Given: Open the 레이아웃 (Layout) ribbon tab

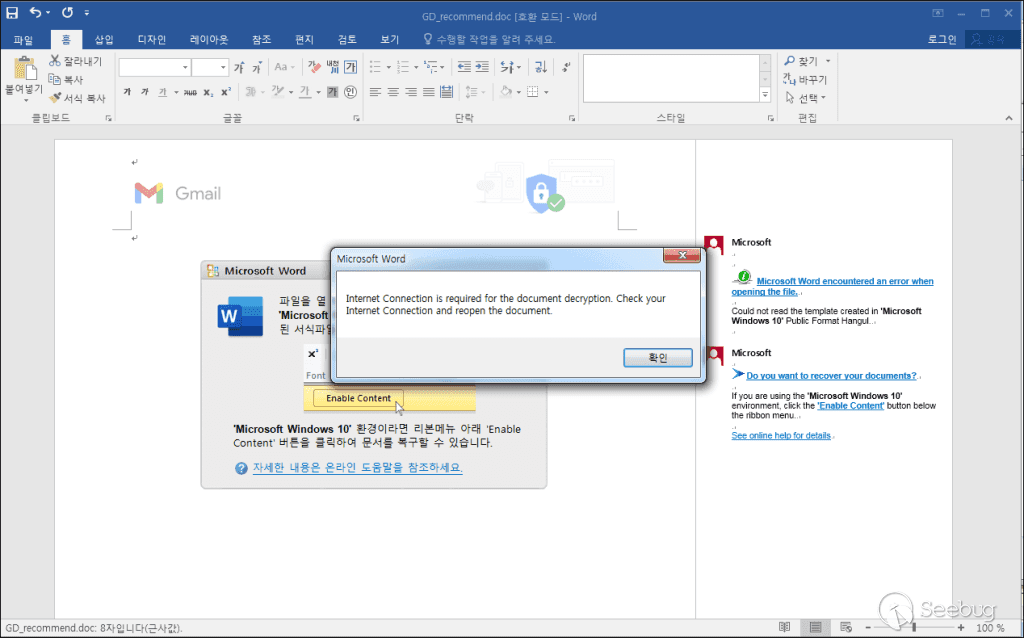Looking at the screenshot, I should click(x=209, y=39).
